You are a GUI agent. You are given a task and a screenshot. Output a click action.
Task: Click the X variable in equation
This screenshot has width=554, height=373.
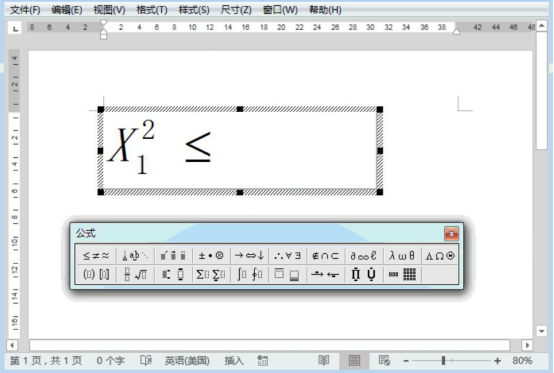click(122, 145)
